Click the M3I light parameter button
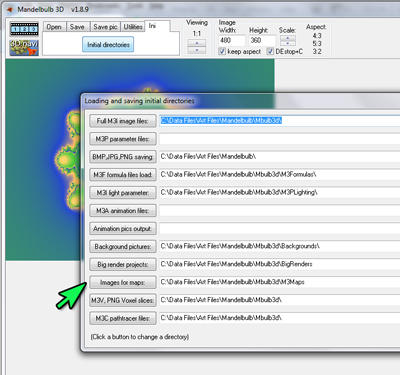 click(x=123, y=193)
